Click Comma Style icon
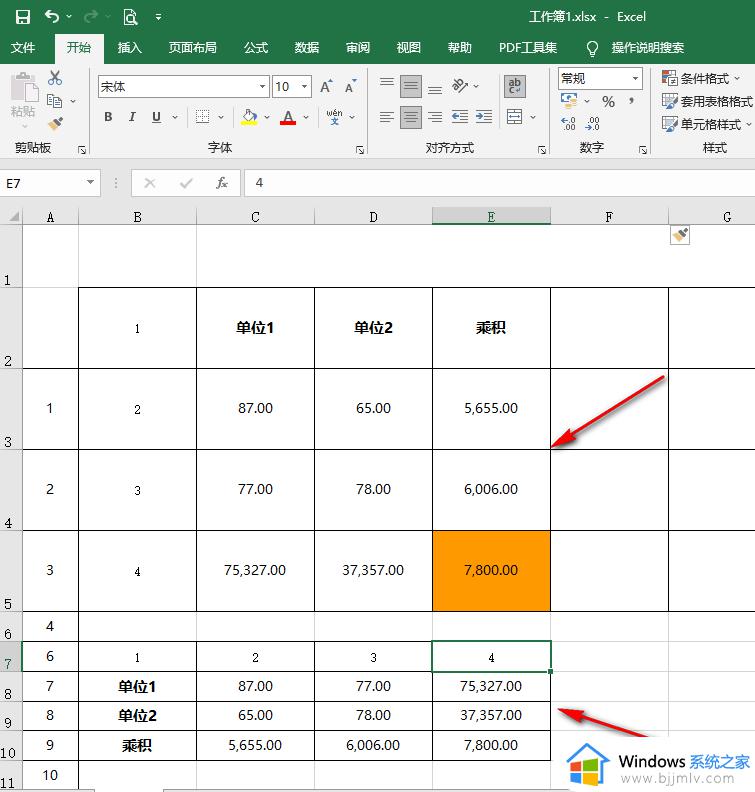This screenshot has width=755, height=792. (x=631, y=101)
